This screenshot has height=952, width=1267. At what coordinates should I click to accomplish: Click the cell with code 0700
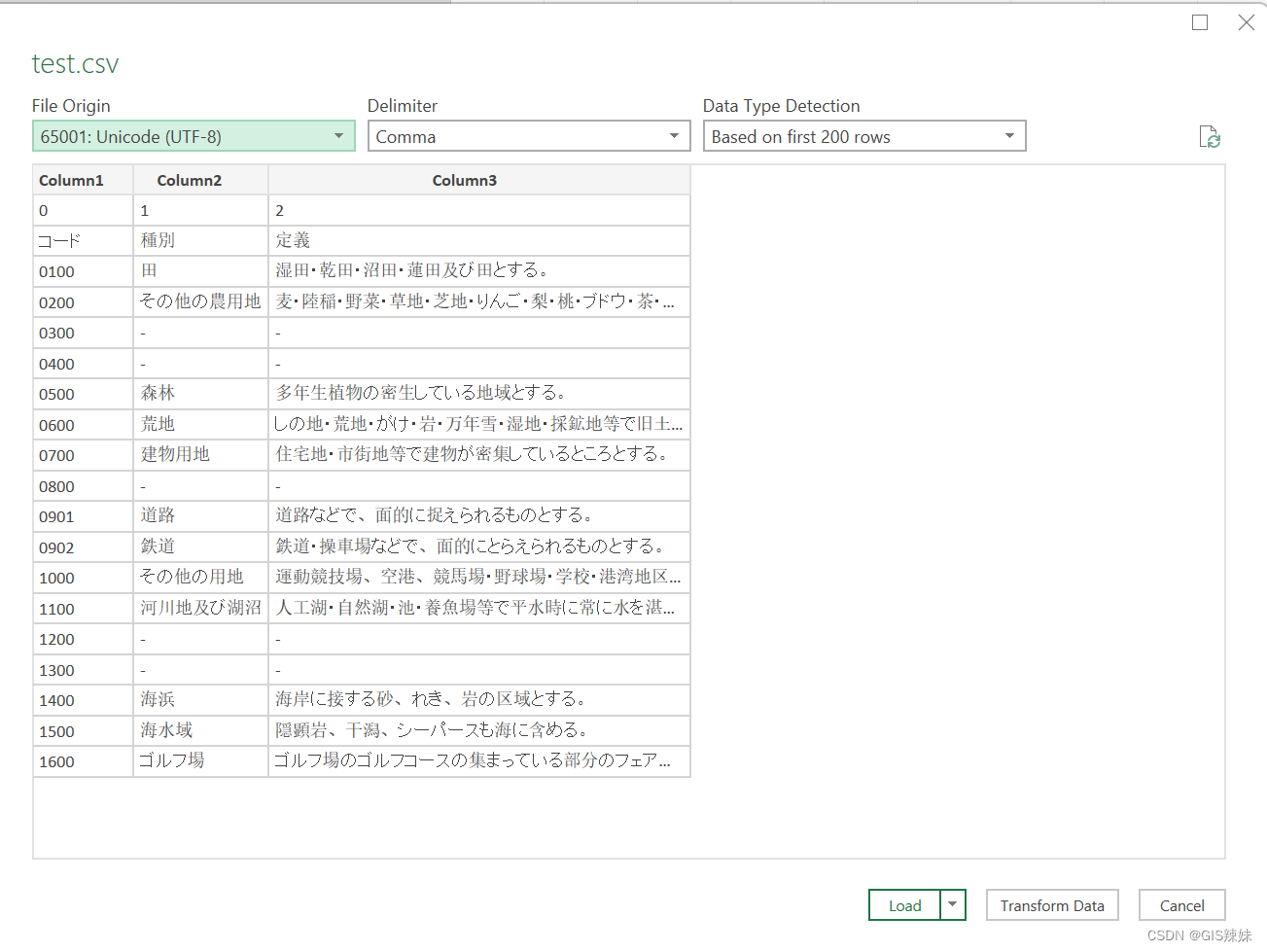(x=83, y=455)
